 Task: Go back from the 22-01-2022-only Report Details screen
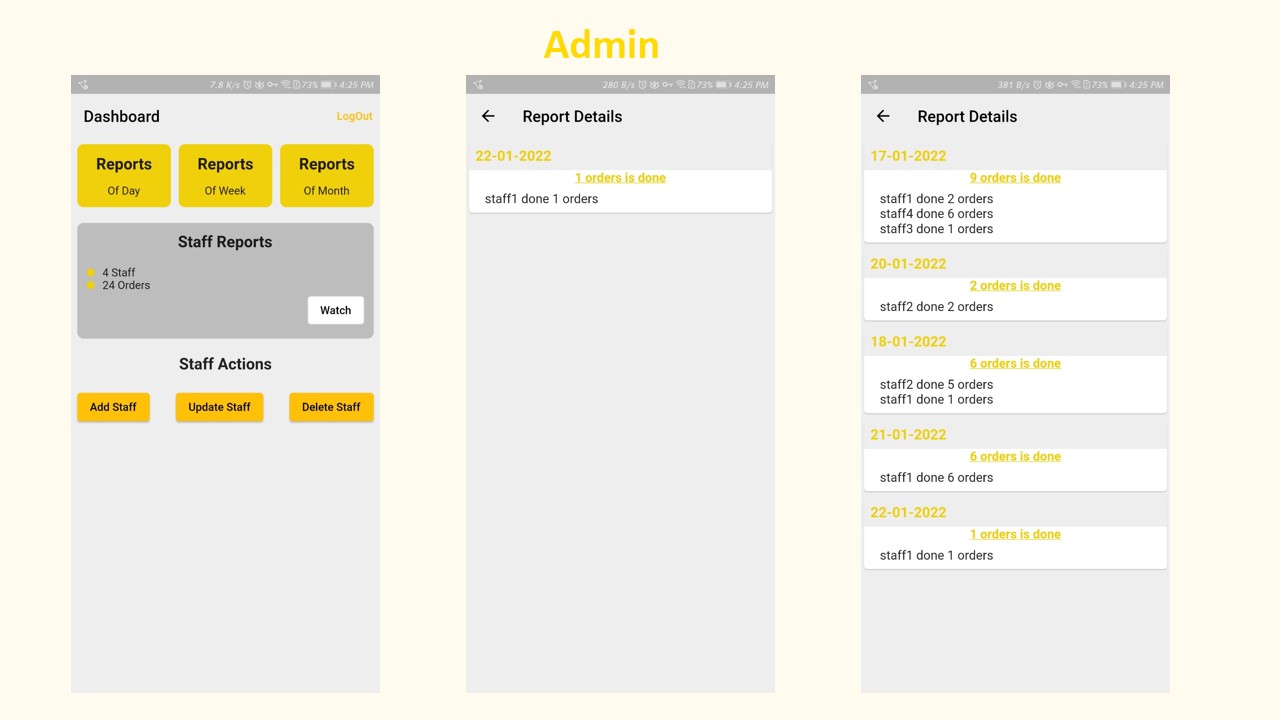[488, 116]
